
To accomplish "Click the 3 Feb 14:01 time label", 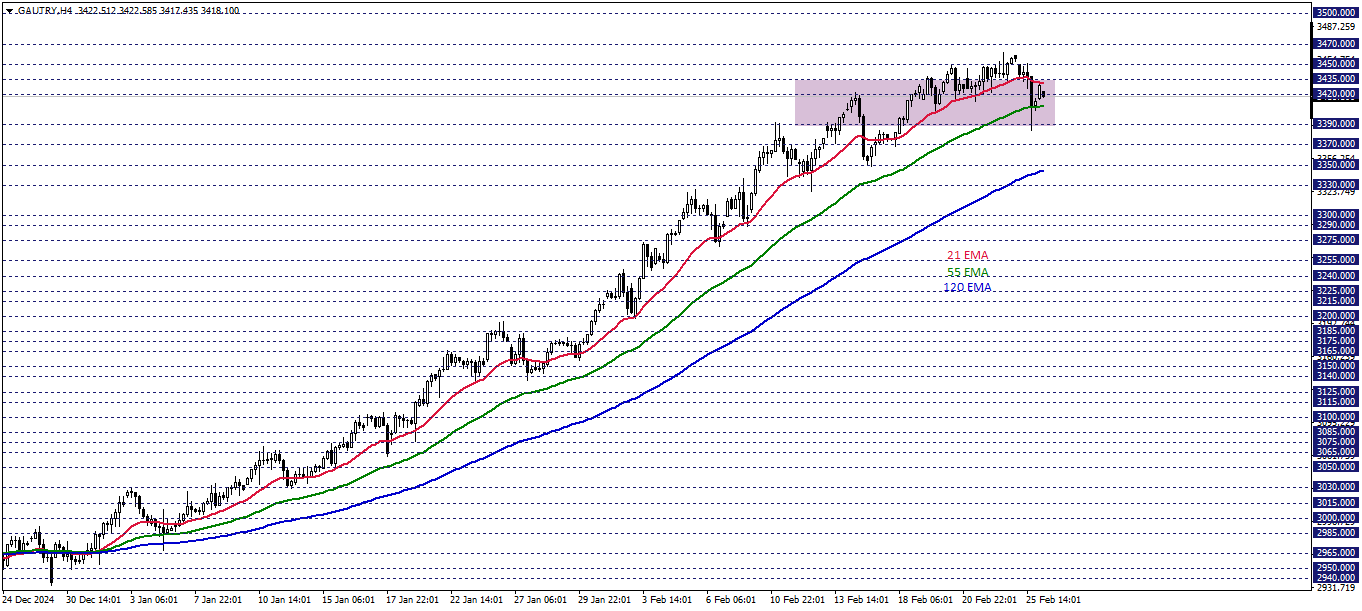I will click(x=667, y=600).
